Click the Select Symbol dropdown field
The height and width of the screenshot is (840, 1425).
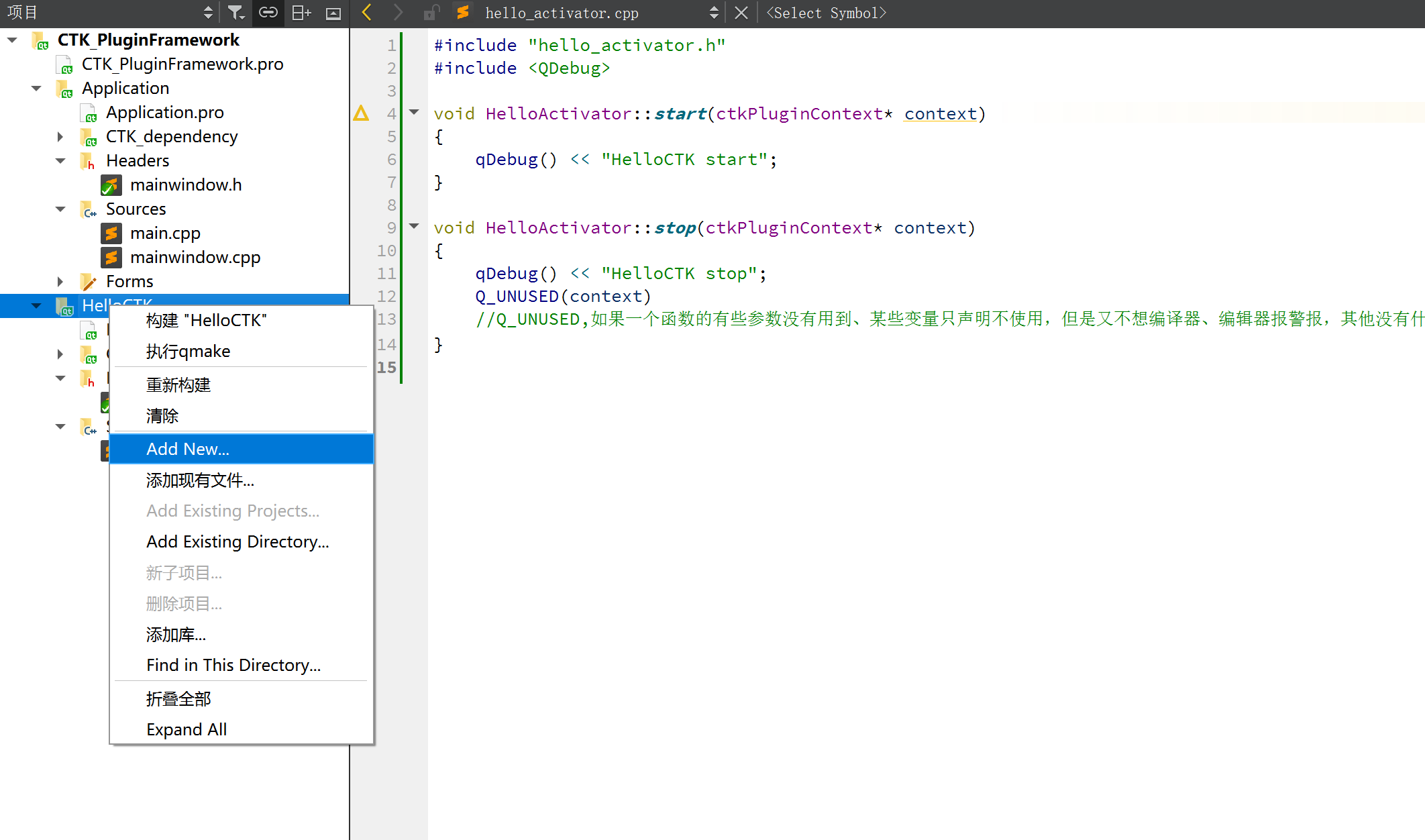point(829,13)
